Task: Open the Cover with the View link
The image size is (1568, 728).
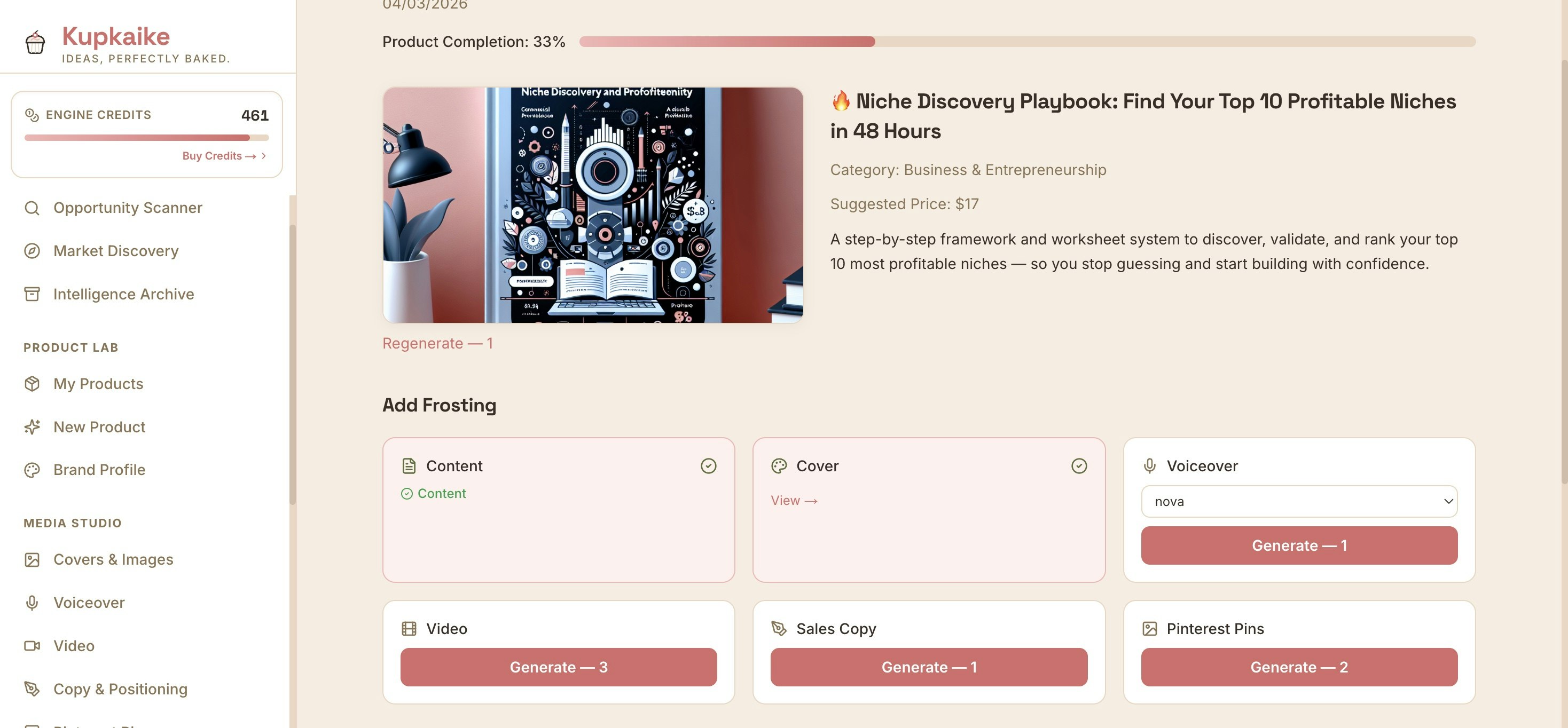Action: [793, 500]
